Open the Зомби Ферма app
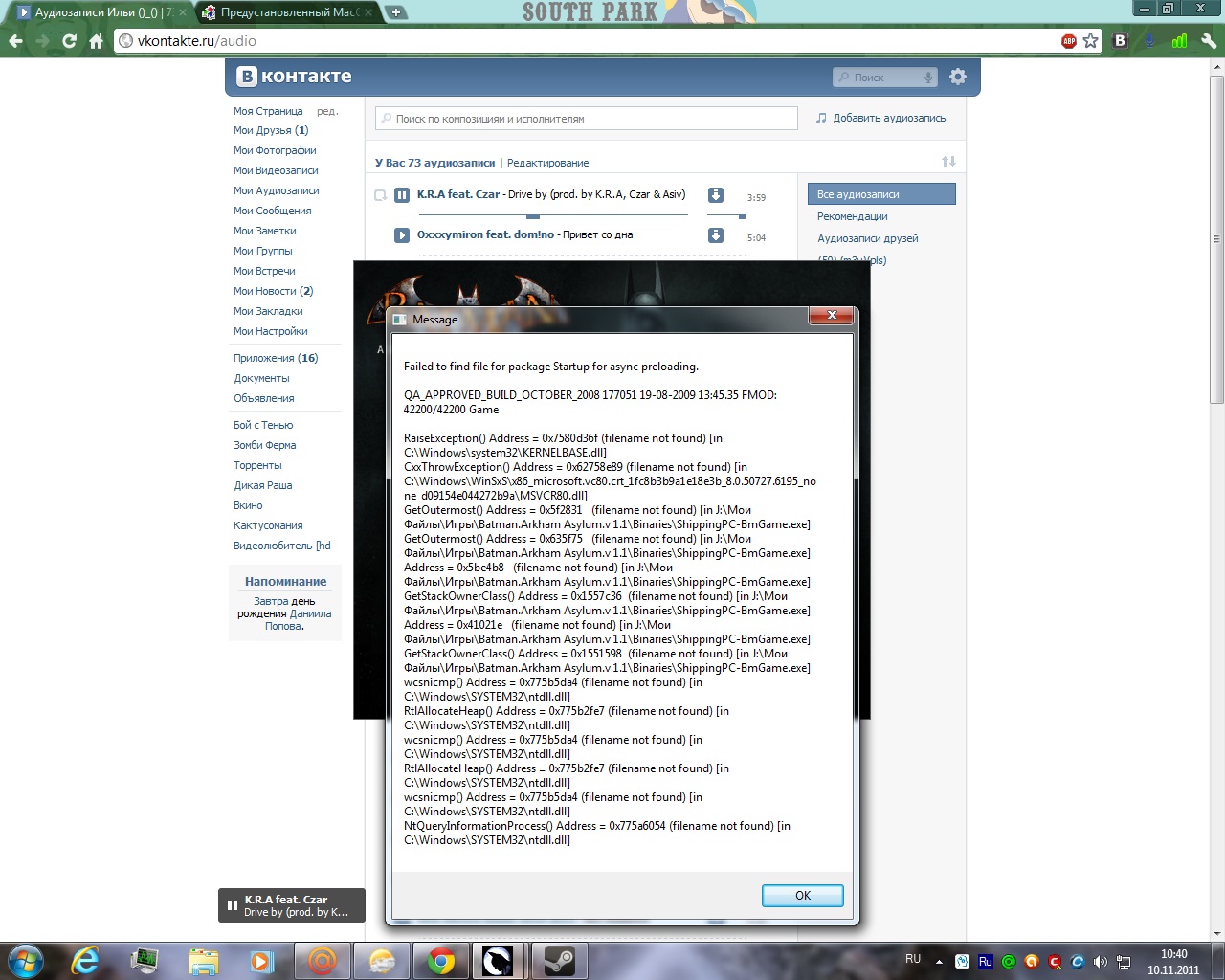Image resolution: width=1225 pixels, height=980 pixels. point(265,445)
